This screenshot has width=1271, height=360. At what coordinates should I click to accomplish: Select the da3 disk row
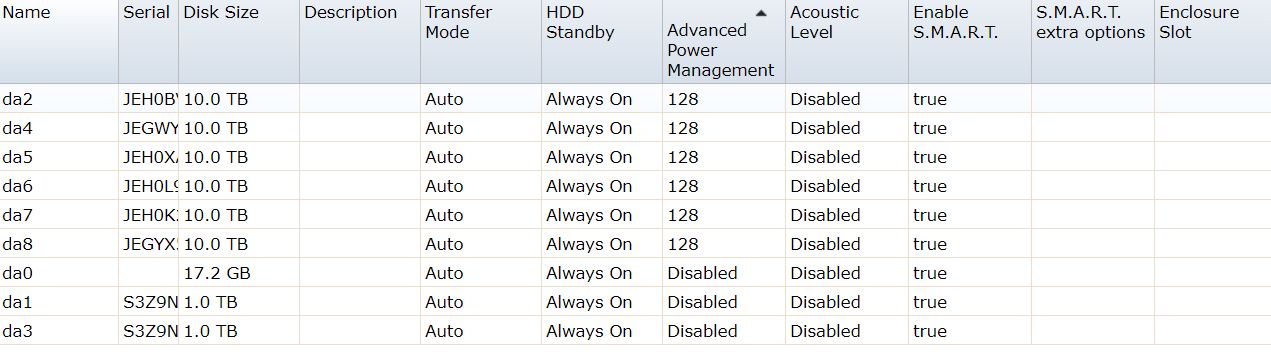[635, 331]
